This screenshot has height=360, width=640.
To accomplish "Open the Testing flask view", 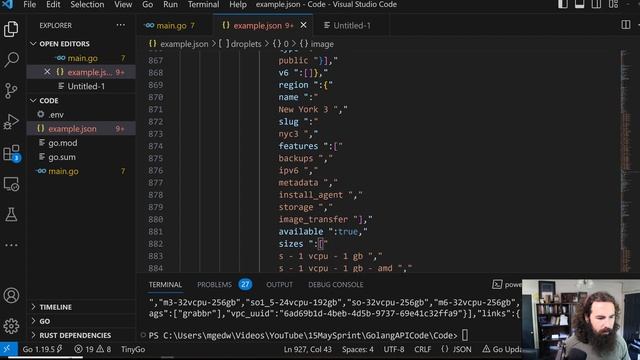I will pyautogui.click(x=11, y=214).
